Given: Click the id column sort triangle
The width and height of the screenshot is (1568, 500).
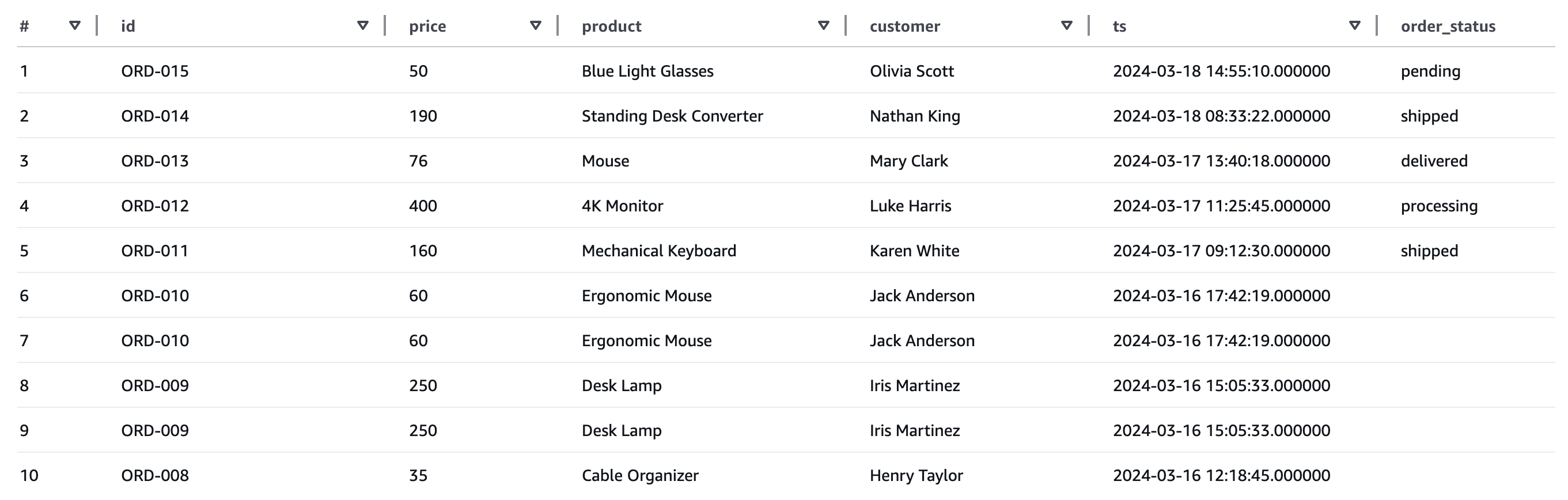Looking at the screenshot, I should [x=363, y=25].
